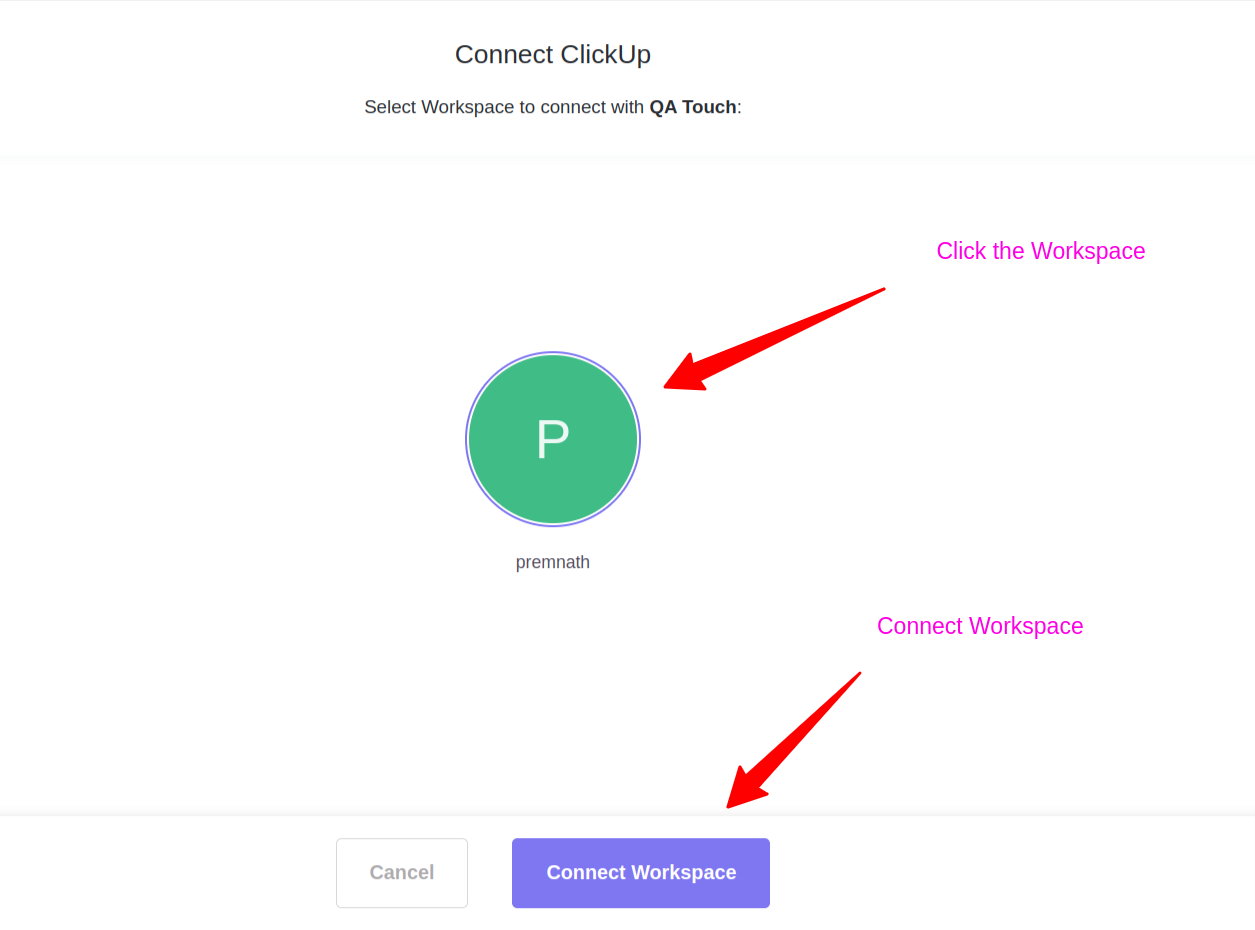This screenshot has height=930, width=1255.
Task: Click the tail of the upper red arrow
Action: [882, 290]
